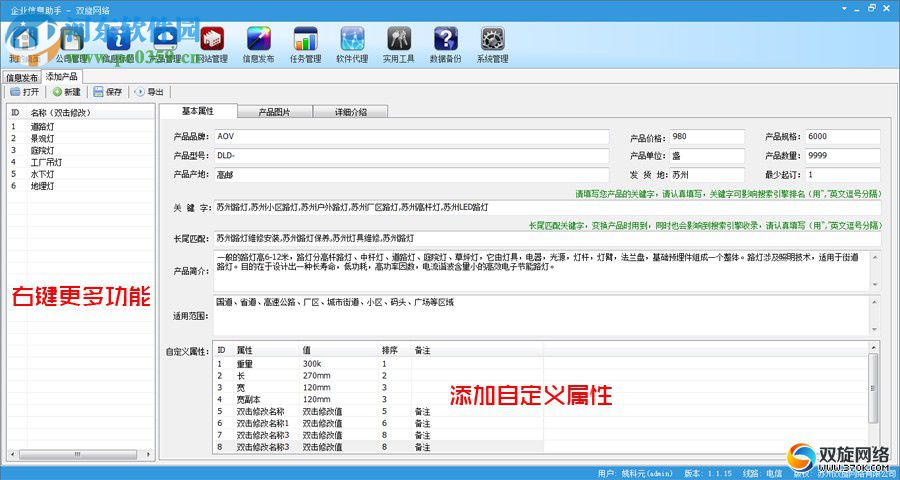Image resolution: width=900 pixels, height=480 pixels.
Task: Select the 产品图片 tab
Action: coord(274,112)
